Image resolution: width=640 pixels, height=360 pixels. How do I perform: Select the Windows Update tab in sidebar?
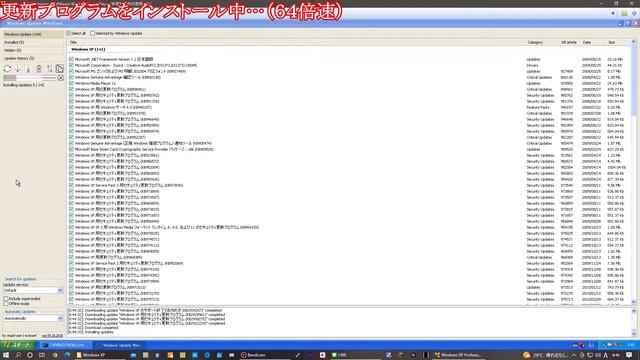[33, 34]
